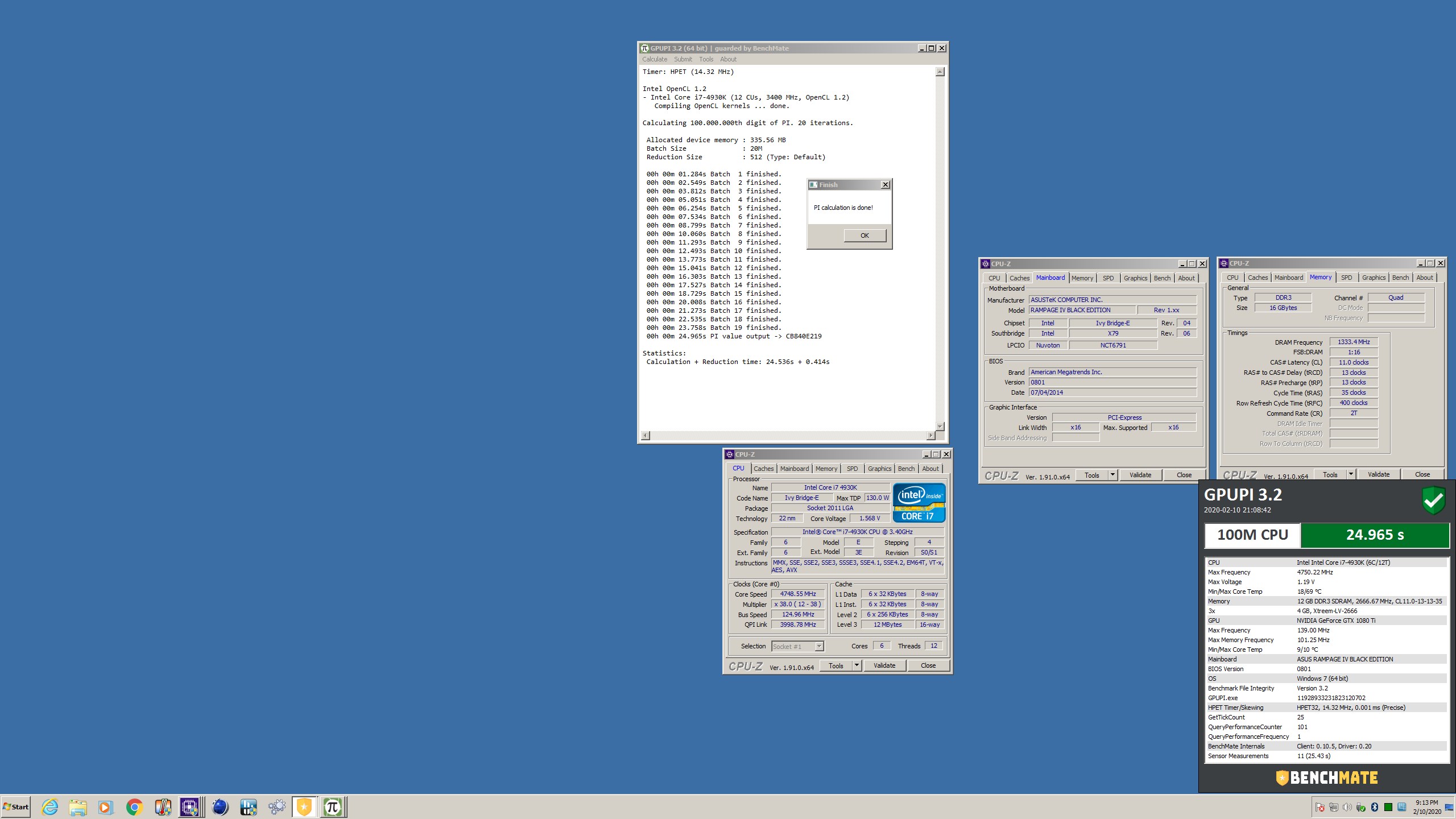The height and width of the screenshot is (819, 1456).
Task: Switch to CPU-Z via its purple taskbar icon
Action: pos(190,806)
